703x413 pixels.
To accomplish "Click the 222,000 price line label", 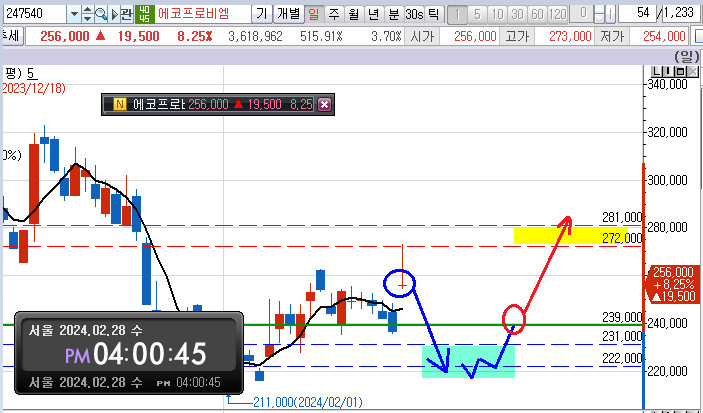I will tap(622, 358).
